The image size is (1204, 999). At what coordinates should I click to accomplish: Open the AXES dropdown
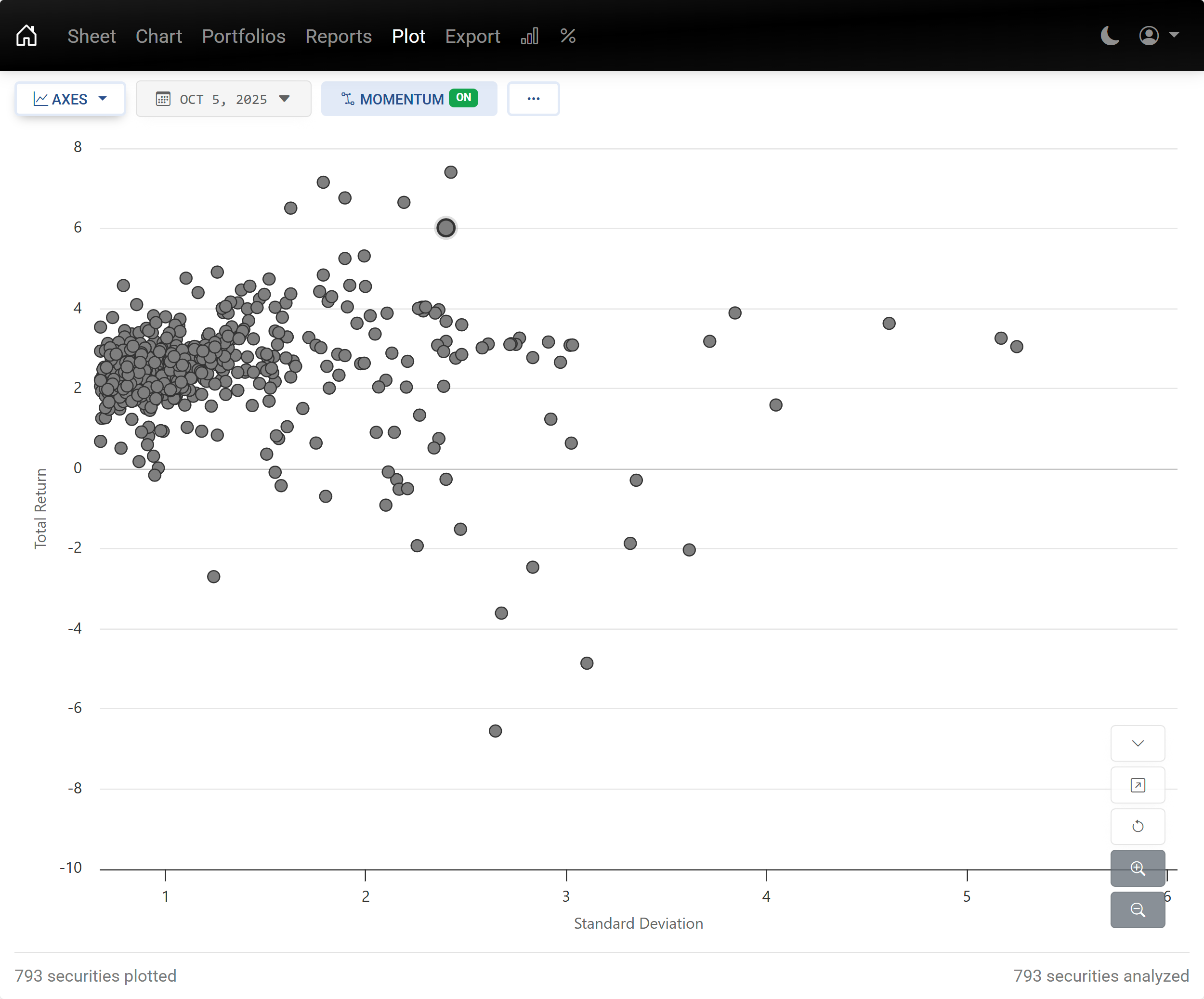point(103,99)
